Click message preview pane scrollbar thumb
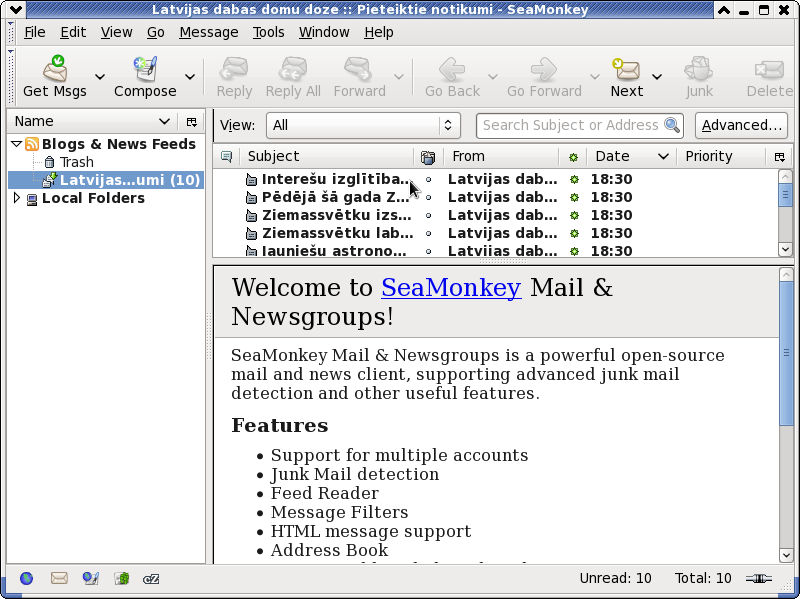 (786, 353)
